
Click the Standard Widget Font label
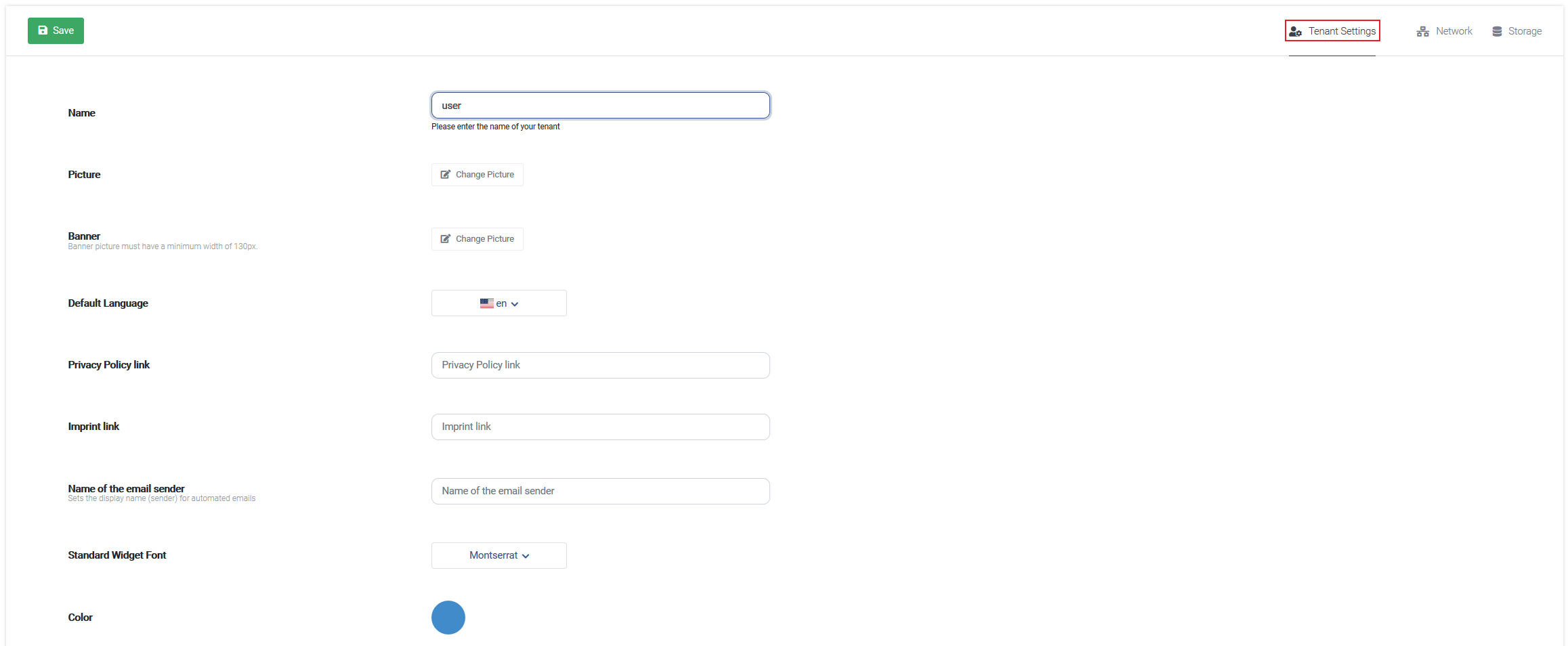[116, 555]
